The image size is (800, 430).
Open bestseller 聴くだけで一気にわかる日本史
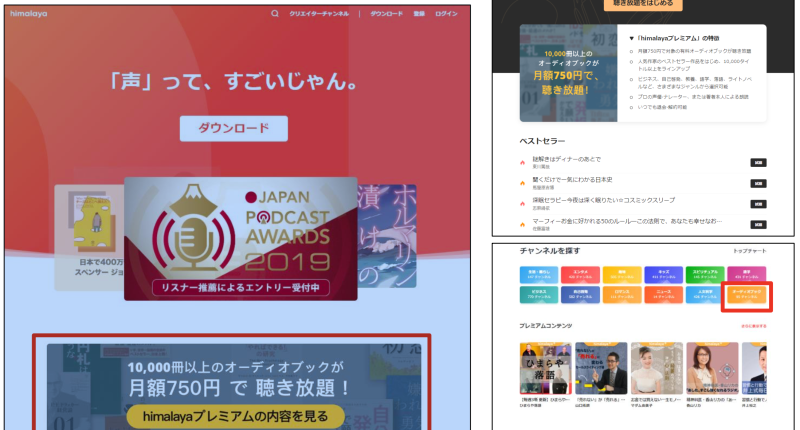click(x=572, y=180)
